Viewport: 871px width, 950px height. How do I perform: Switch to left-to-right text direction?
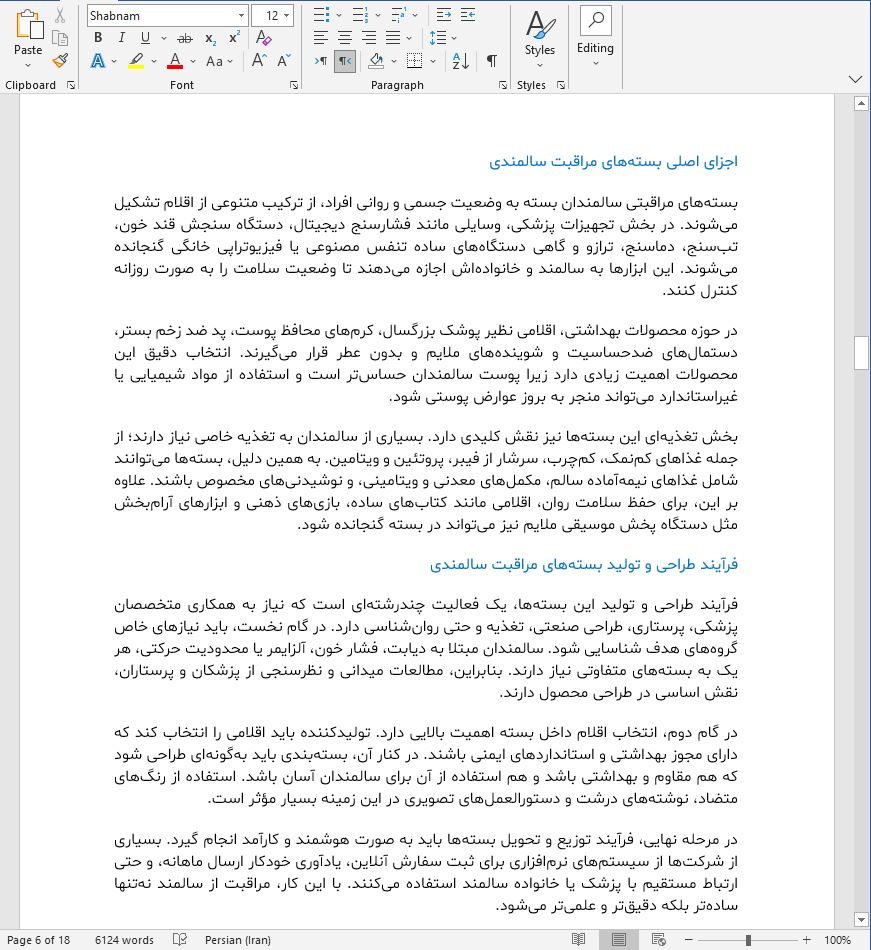point(321,61)
